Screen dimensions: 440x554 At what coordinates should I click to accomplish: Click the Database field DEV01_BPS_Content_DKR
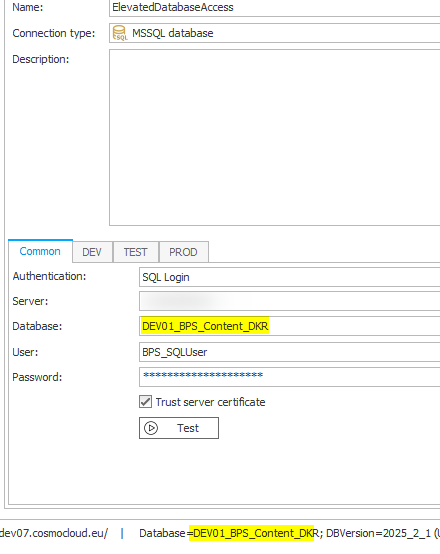pos(289,326)
